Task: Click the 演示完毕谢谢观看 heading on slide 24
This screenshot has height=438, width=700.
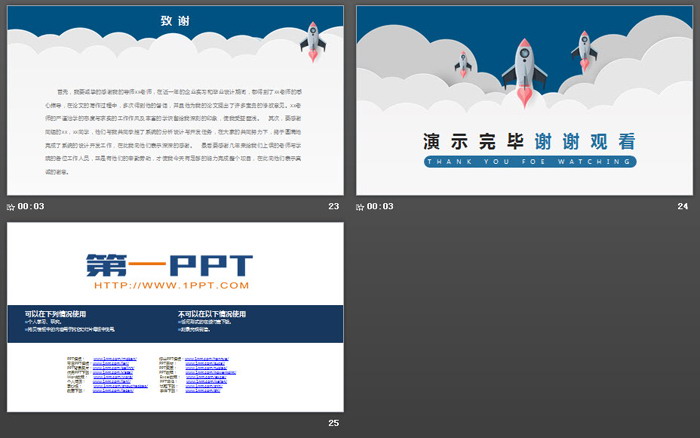Action: 529,142
